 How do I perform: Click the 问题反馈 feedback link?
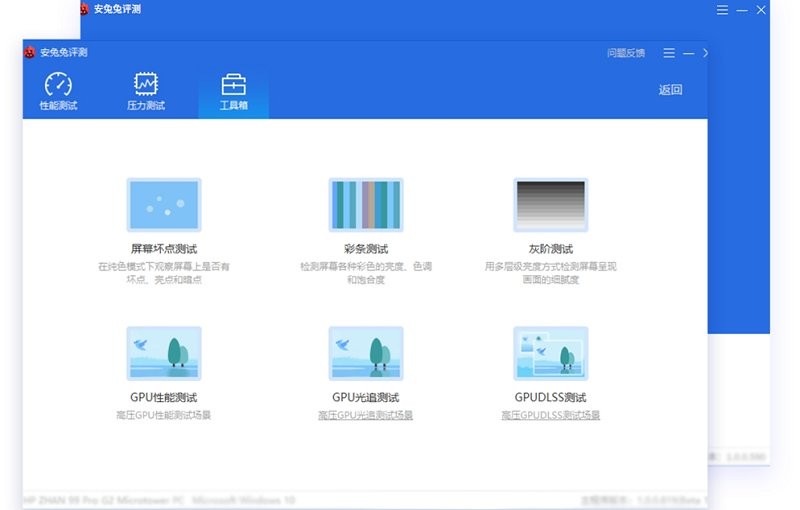626,53
